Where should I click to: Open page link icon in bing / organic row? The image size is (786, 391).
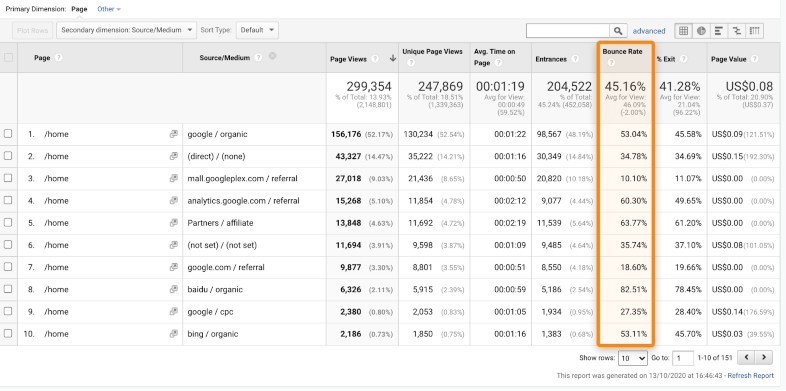(x=173, y=333)
